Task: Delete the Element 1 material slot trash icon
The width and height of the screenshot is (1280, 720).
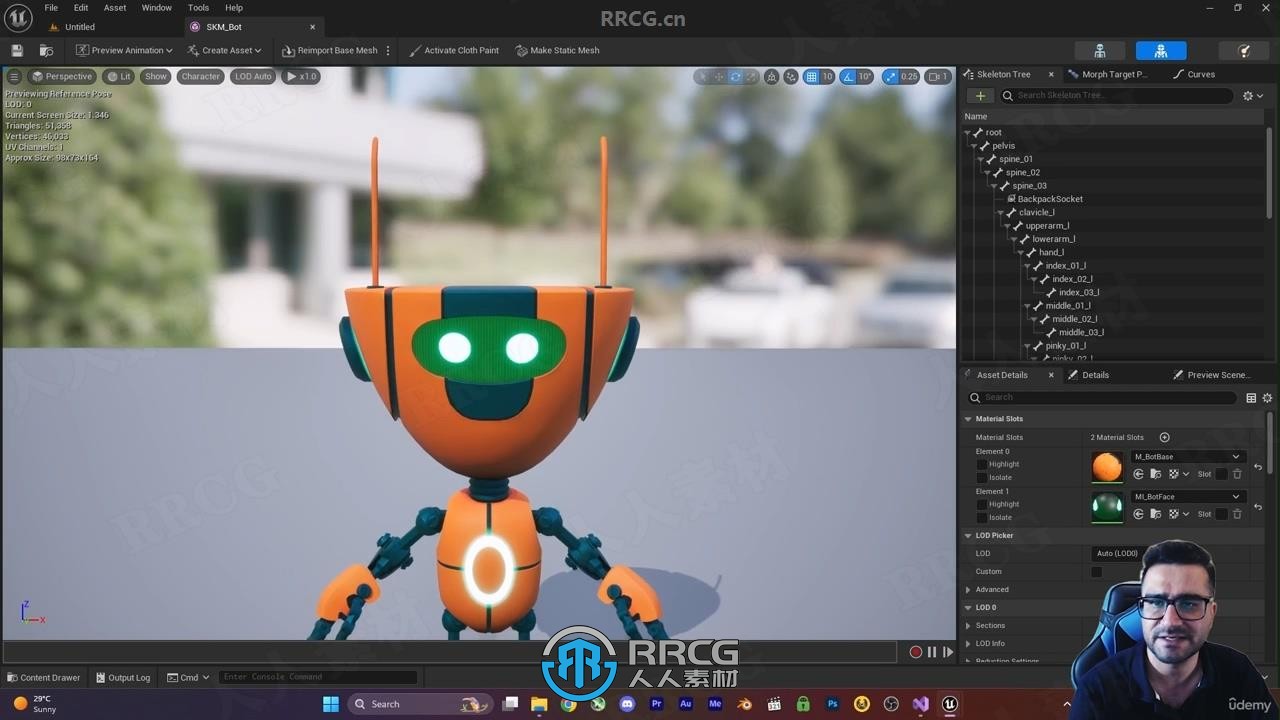Action: click(1237, 514)
